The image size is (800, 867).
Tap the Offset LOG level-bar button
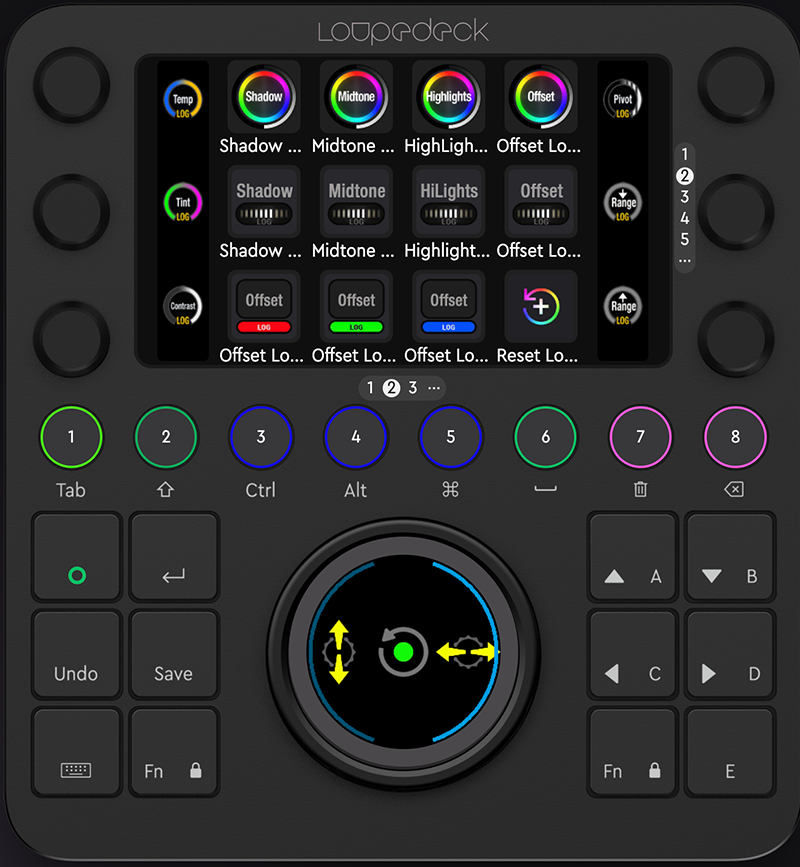coord(541,202)
